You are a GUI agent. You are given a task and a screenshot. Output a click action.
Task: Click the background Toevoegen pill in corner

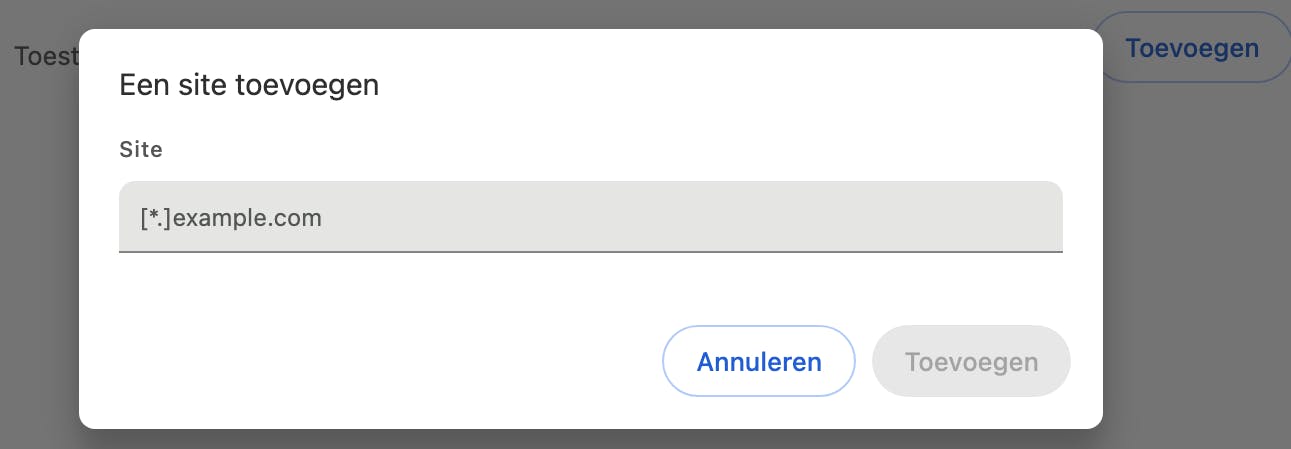click(1191, 47)
